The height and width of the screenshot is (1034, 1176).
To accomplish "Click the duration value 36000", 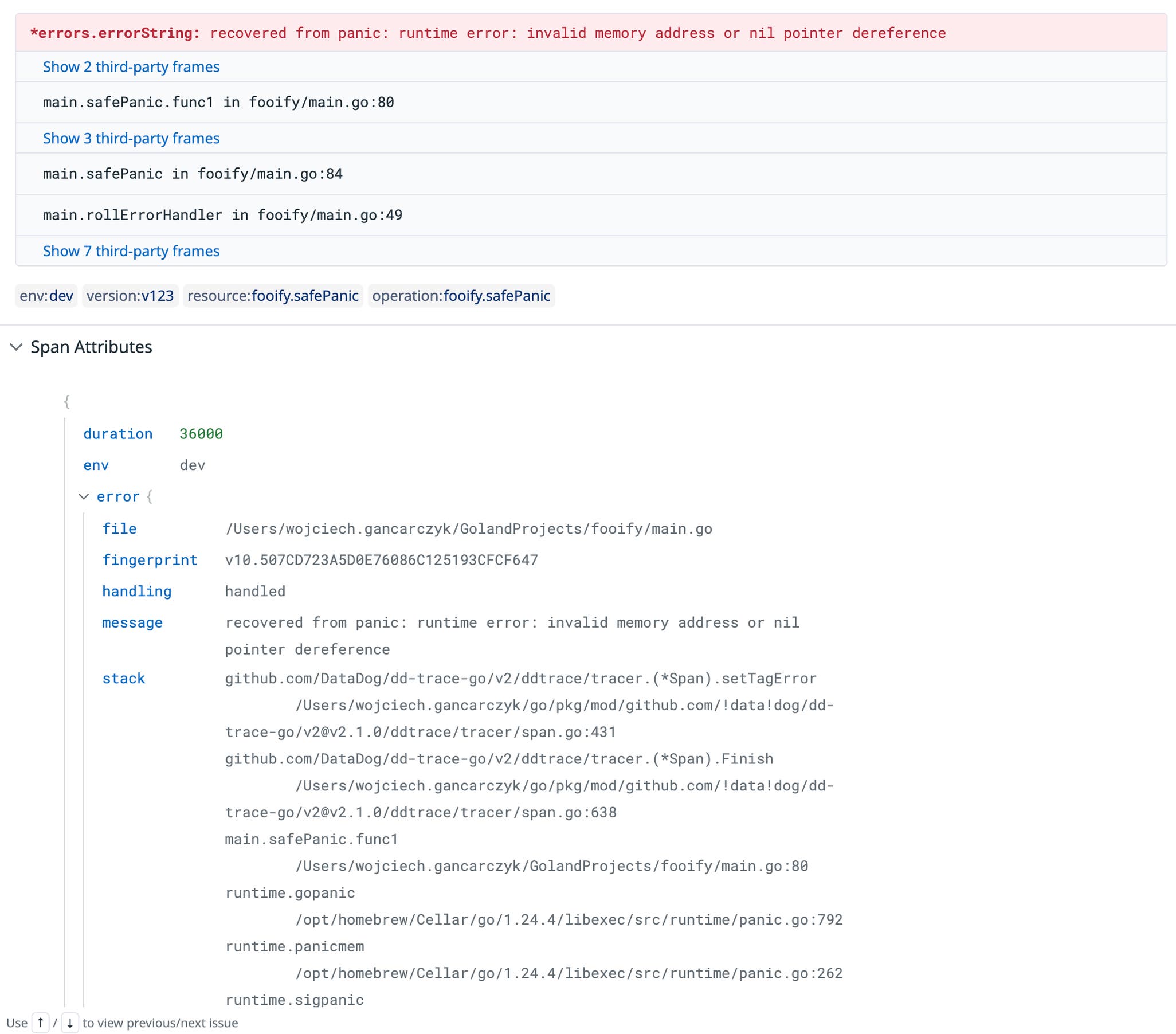I will [201, 434].
